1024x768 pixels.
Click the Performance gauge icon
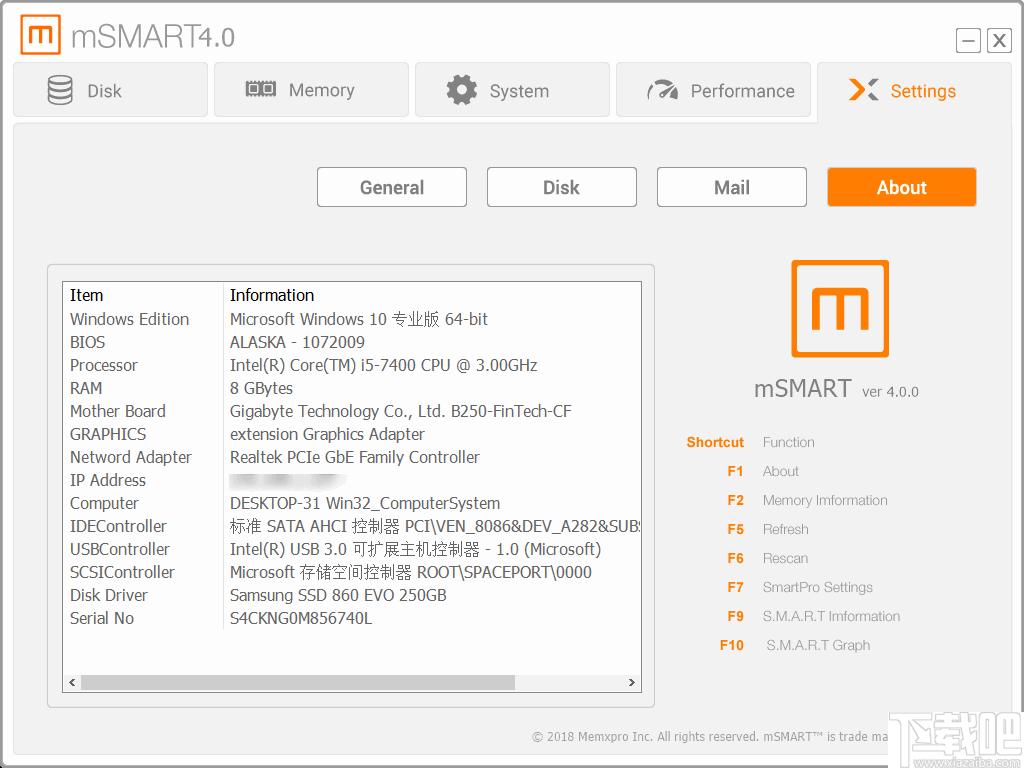tap(662, 90)
